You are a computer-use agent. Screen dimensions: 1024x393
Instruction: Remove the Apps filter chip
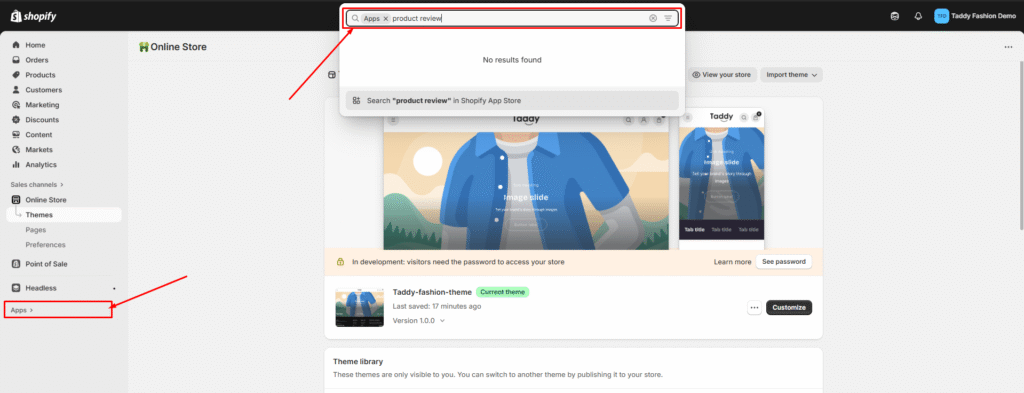pos(386,18)
